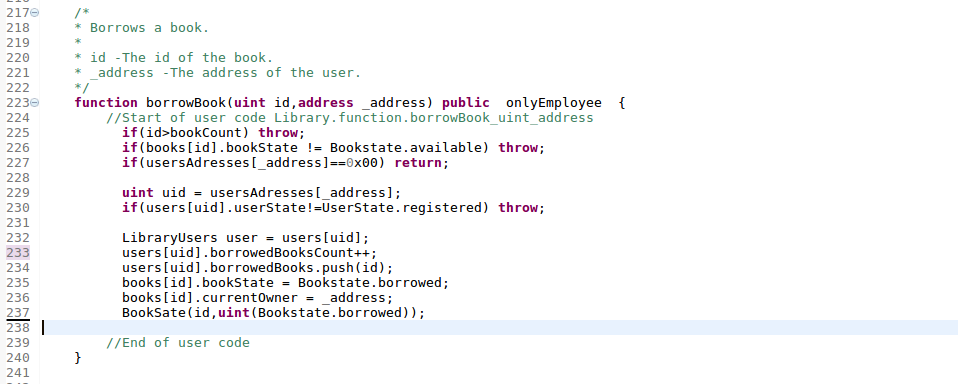This screenshot has width=958, height=384.
Task: Click the '//End of user code' comment
Action: 178,342
